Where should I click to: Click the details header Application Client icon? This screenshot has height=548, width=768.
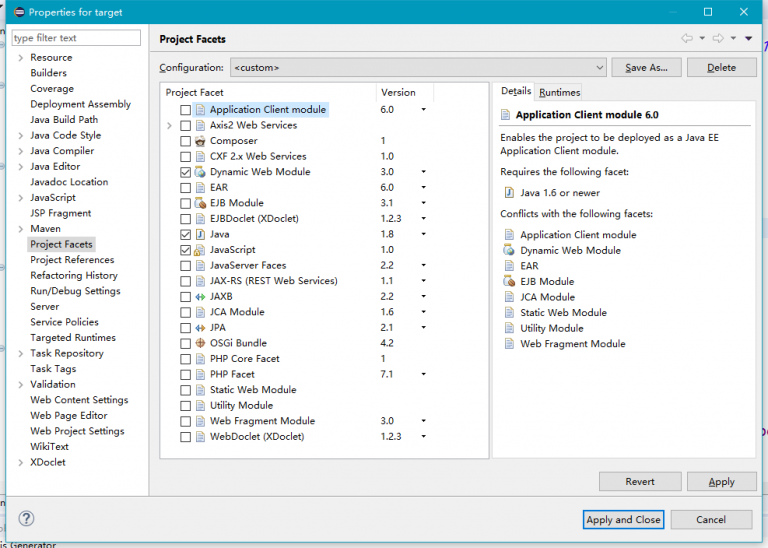click(x=505, y=115)
